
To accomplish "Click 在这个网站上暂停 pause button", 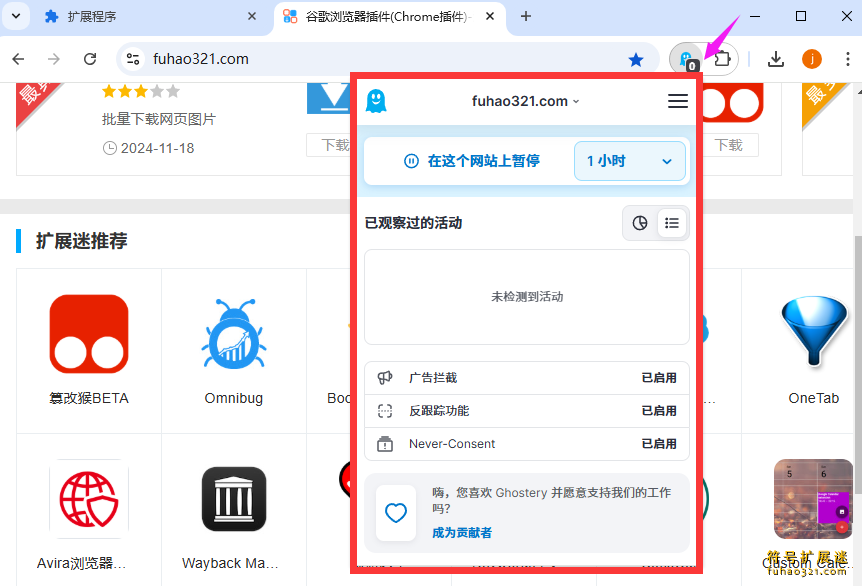I will pyautogui.click(x=472, y=161).
